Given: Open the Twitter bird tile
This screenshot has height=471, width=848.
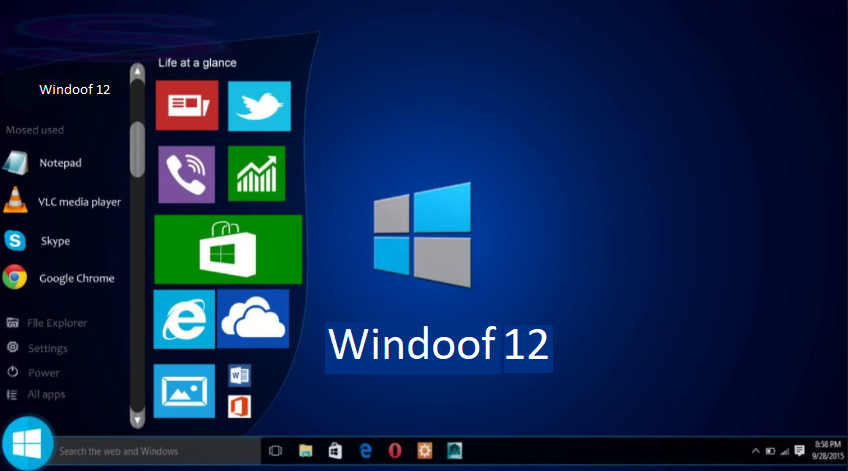Looking at the screenshot, I should pyautogui.click(x=260, y=106).
